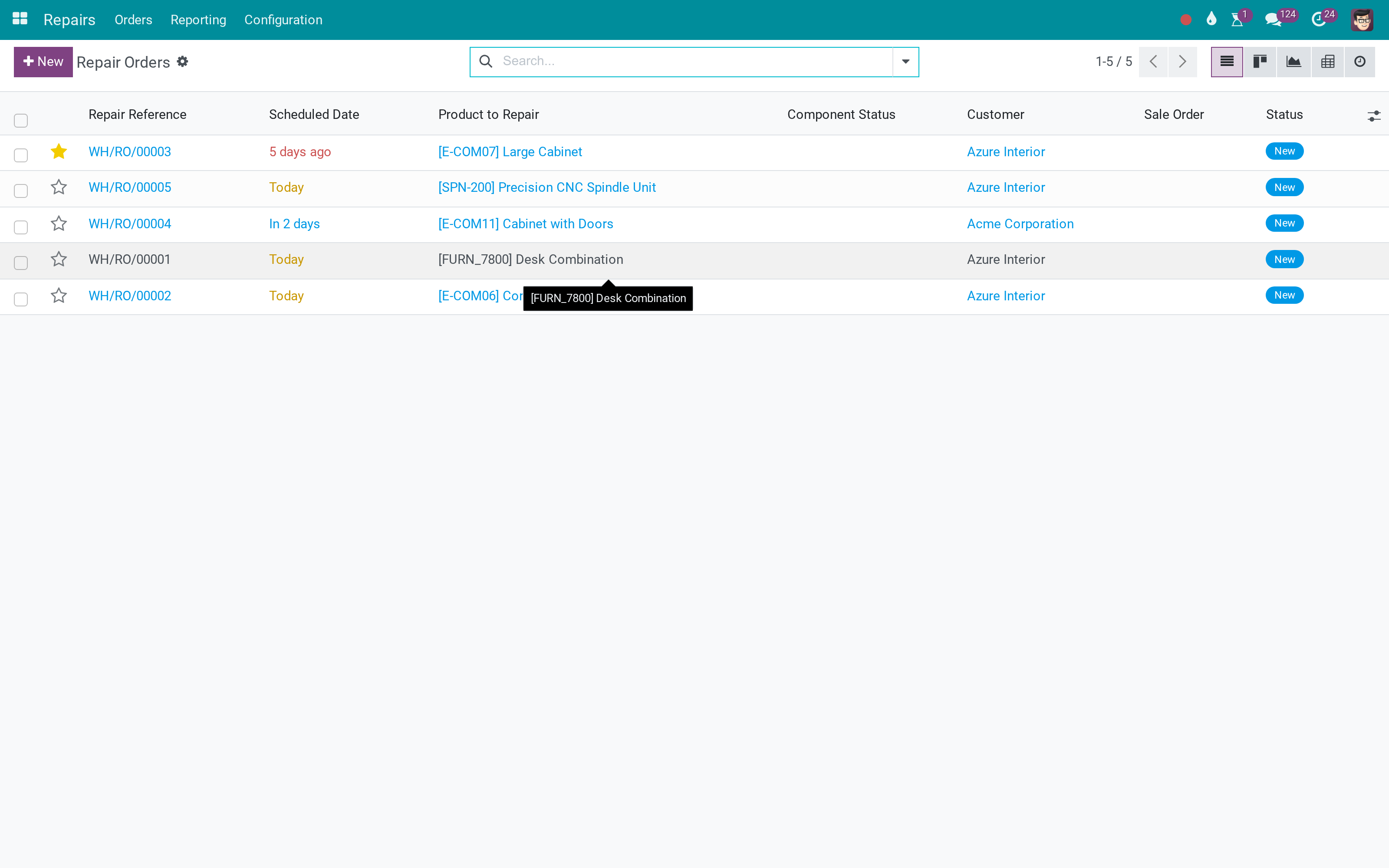The image size is (1389, 868).
Task: Open repair order WH/RO/00001
Action: point(130,260)
